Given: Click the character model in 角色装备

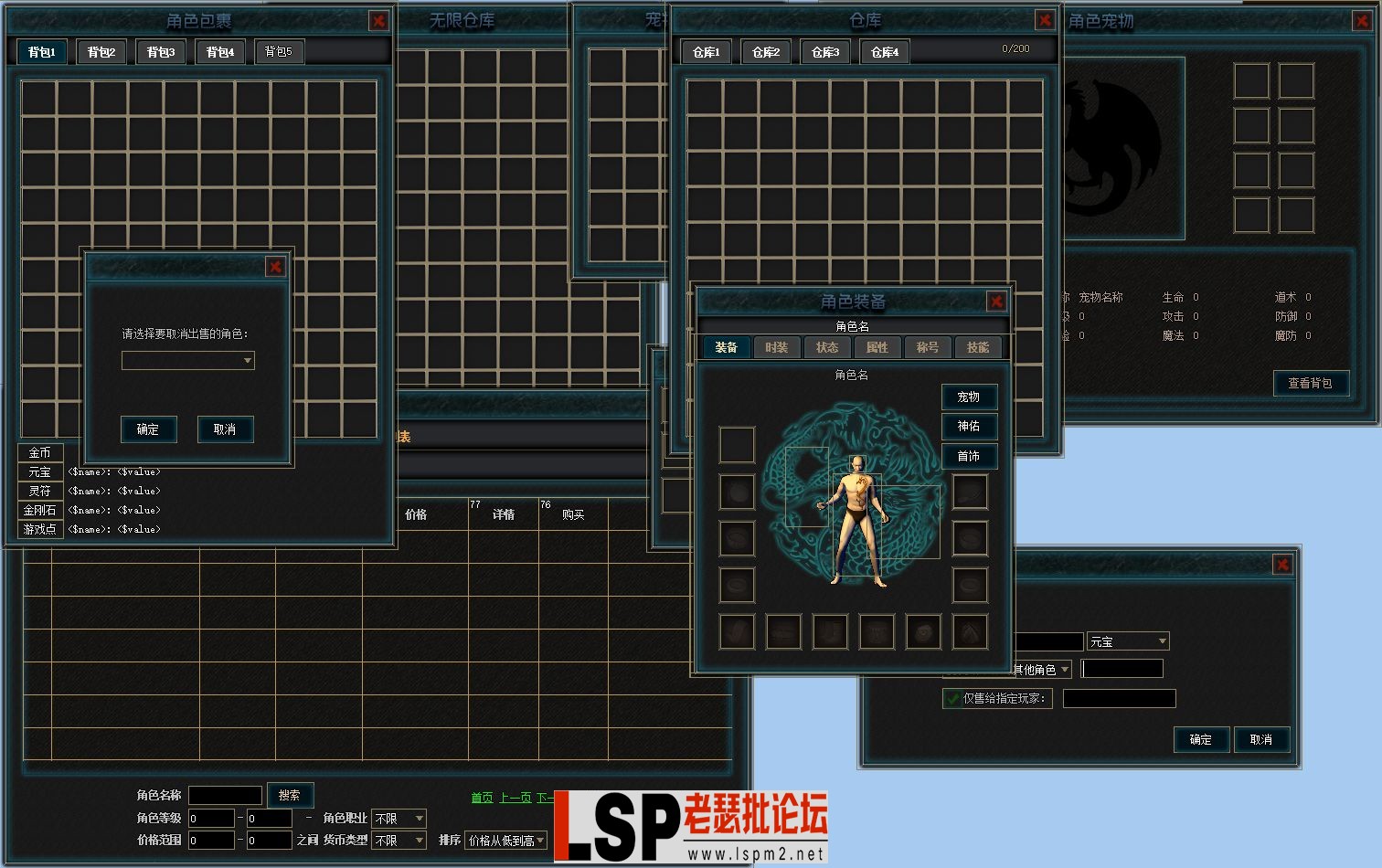Looking at the screenshot, I should point(856,519).
